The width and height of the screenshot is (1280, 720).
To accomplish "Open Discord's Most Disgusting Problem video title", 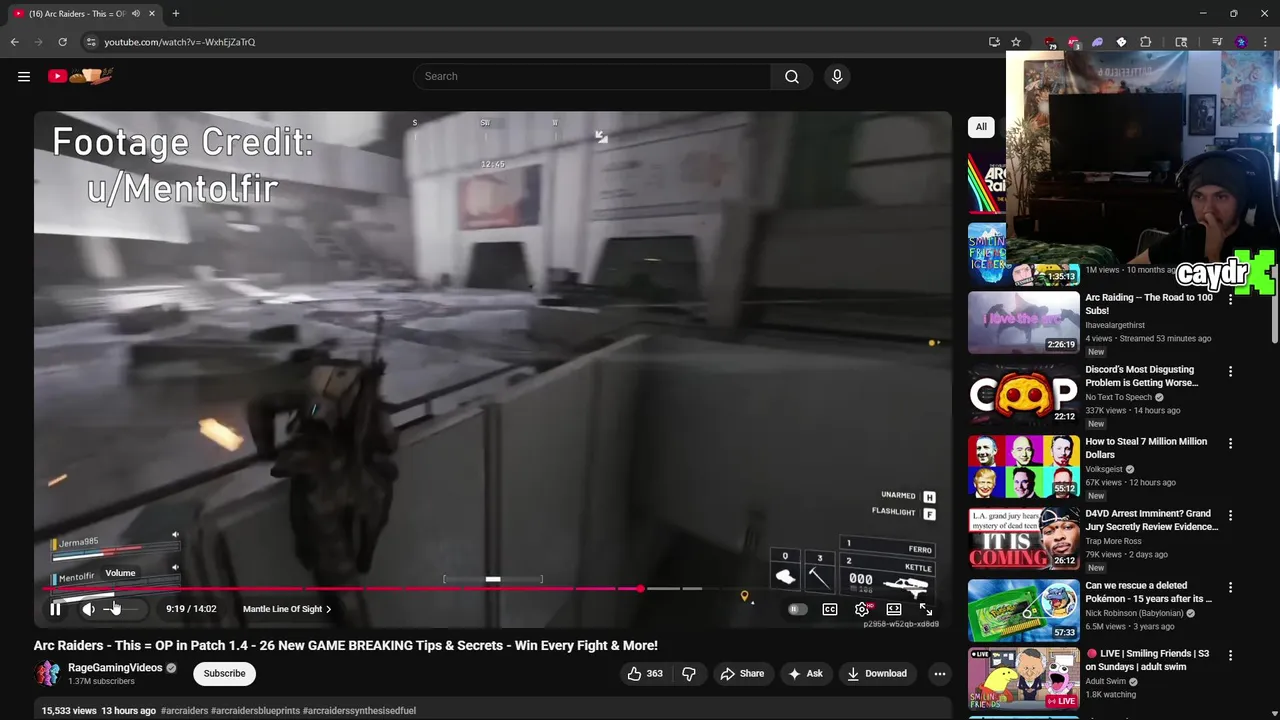I will coord(1142,376).
